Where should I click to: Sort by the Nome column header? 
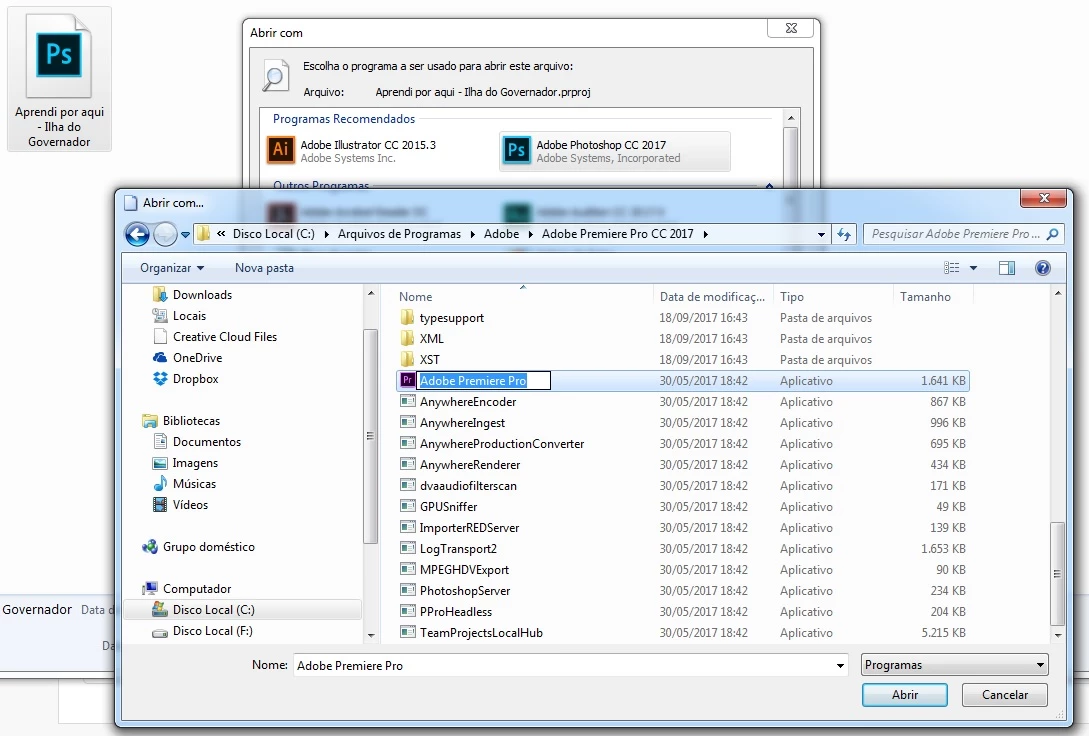pos(524,296)
